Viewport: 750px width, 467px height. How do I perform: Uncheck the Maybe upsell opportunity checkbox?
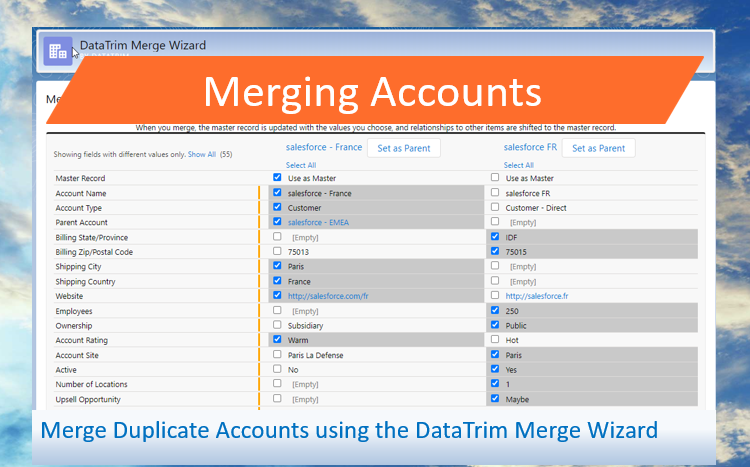(496, 398)
